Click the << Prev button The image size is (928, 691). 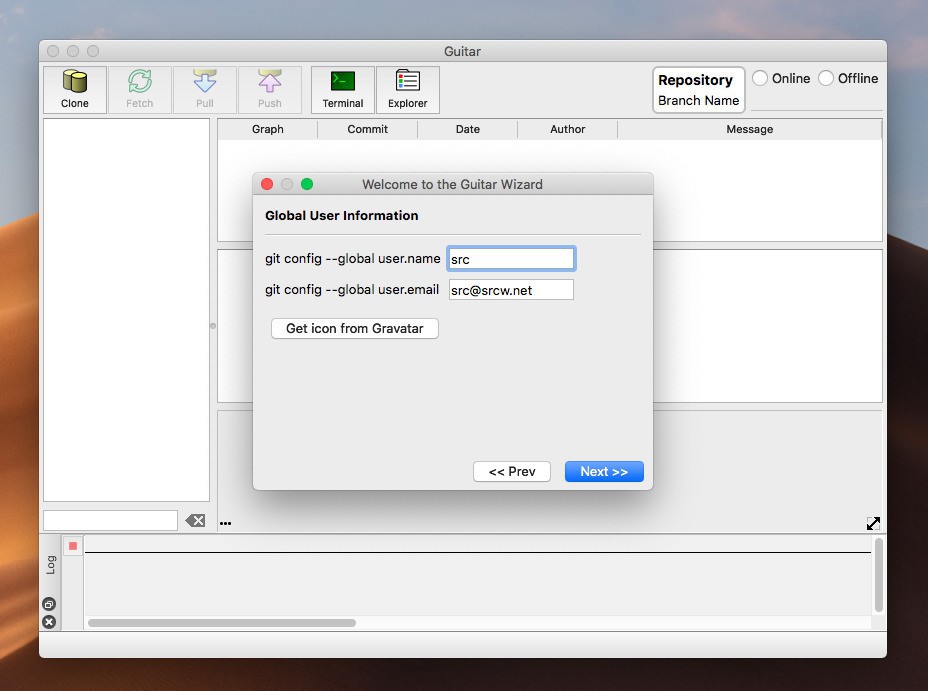tap(512, 472)
